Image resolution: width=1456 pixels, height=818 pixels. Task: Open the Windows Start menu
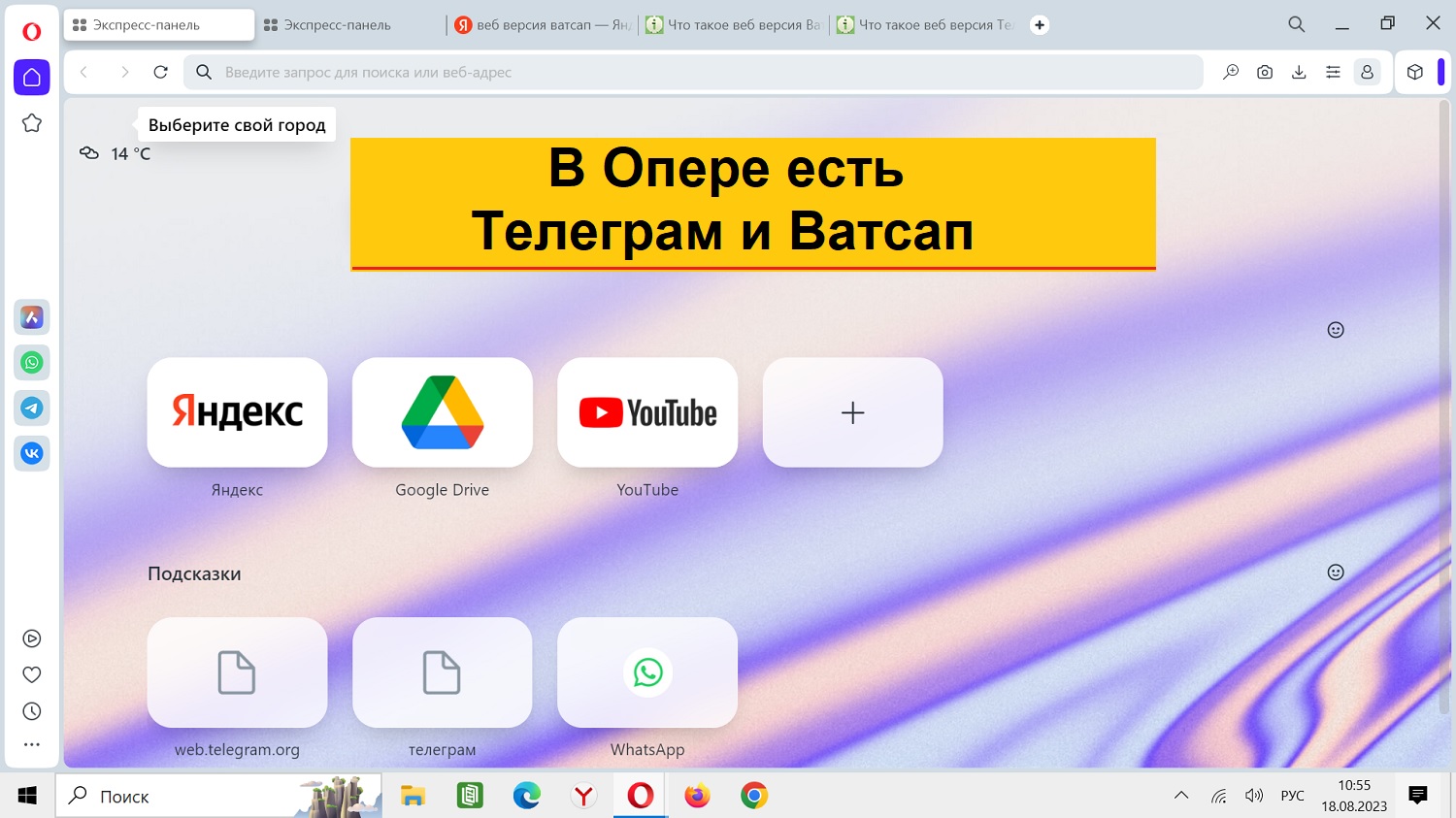[x=27, y=796]
